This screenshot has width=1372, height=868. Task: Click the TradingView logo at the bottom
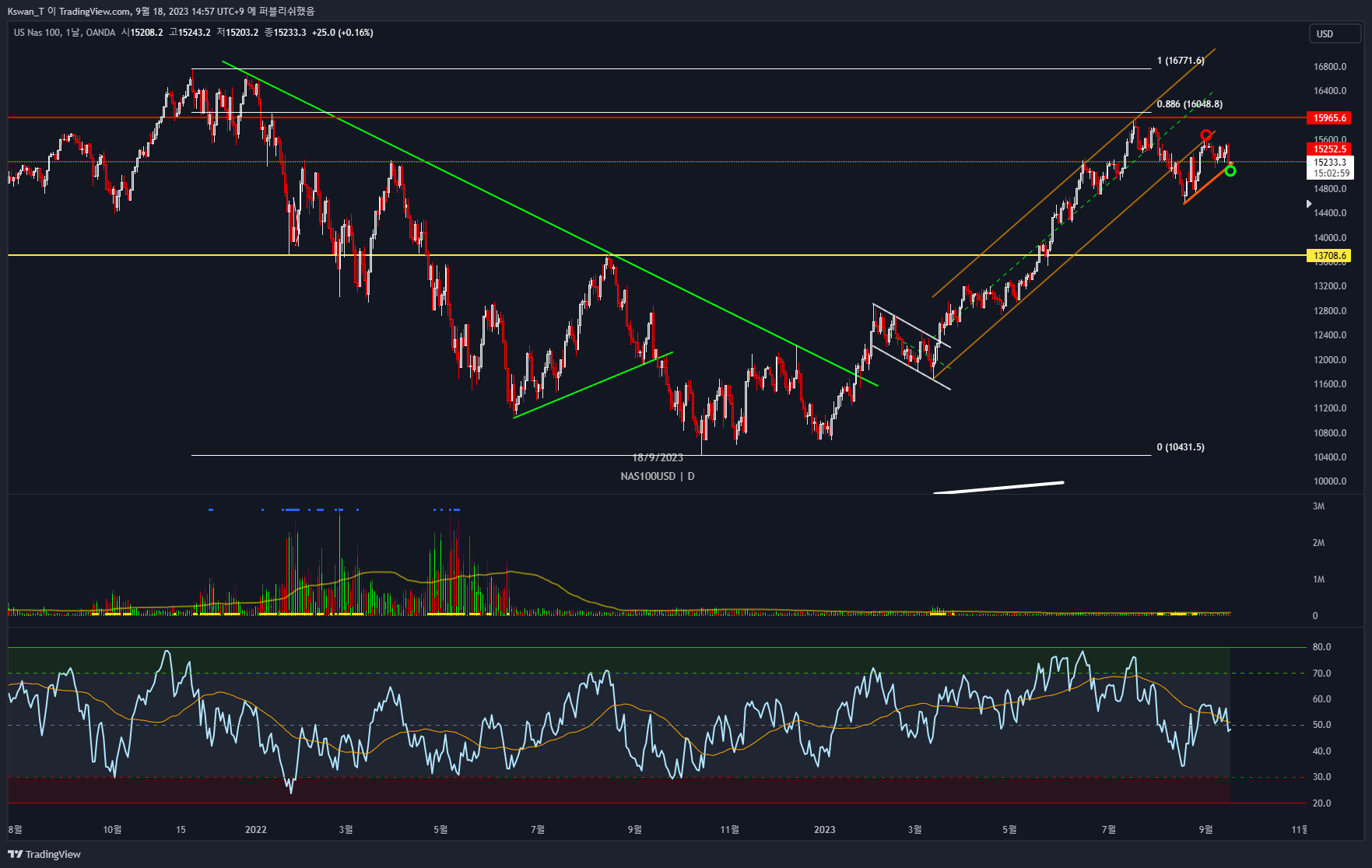tap(44, 854)
